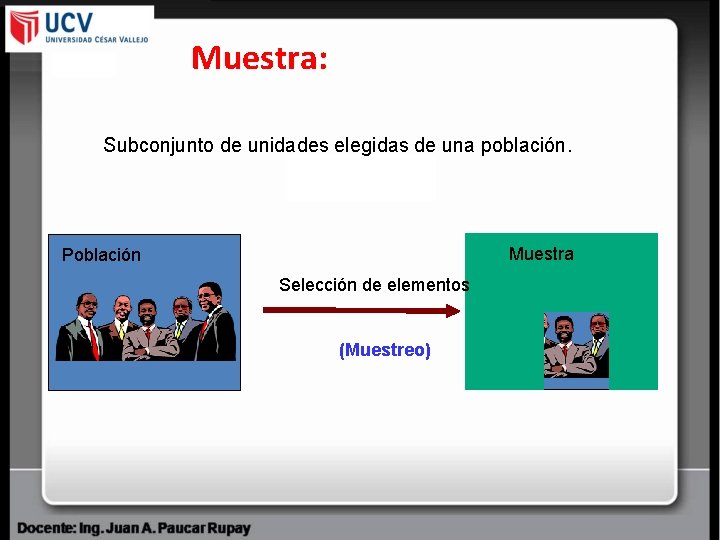
Task: Click 'Universidad César Vallejo' text under logo
Action: pos(96,39)
